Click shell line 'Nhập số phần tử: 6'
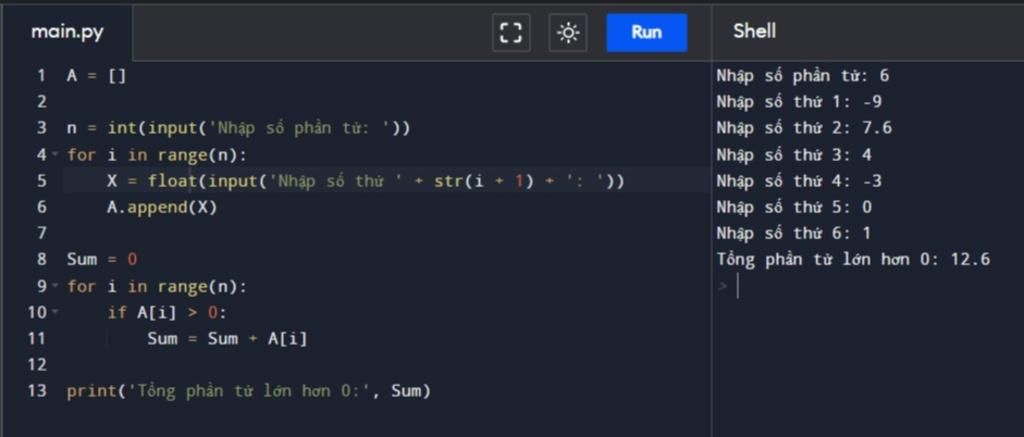This screenshot has height=437, width=1024. pos(802,76)
